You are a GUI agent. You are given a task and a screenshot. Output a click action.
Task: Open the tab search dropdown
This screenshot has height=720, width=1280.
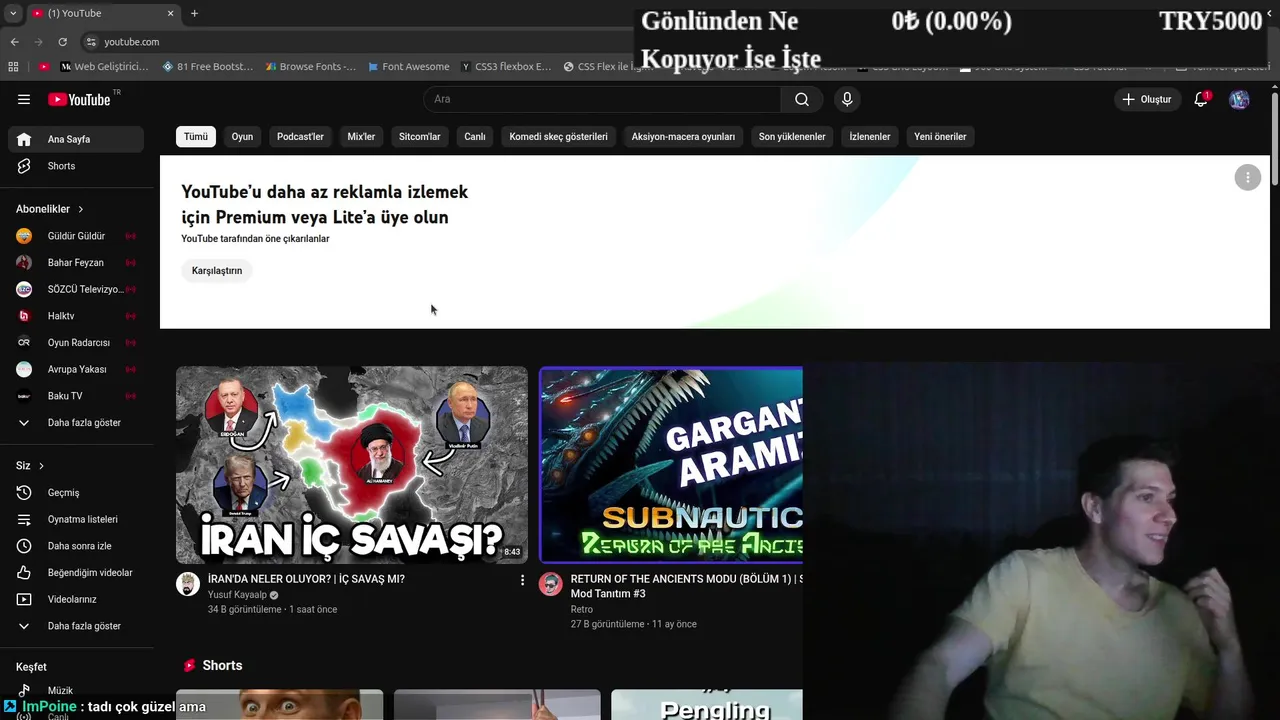(13, 13)
